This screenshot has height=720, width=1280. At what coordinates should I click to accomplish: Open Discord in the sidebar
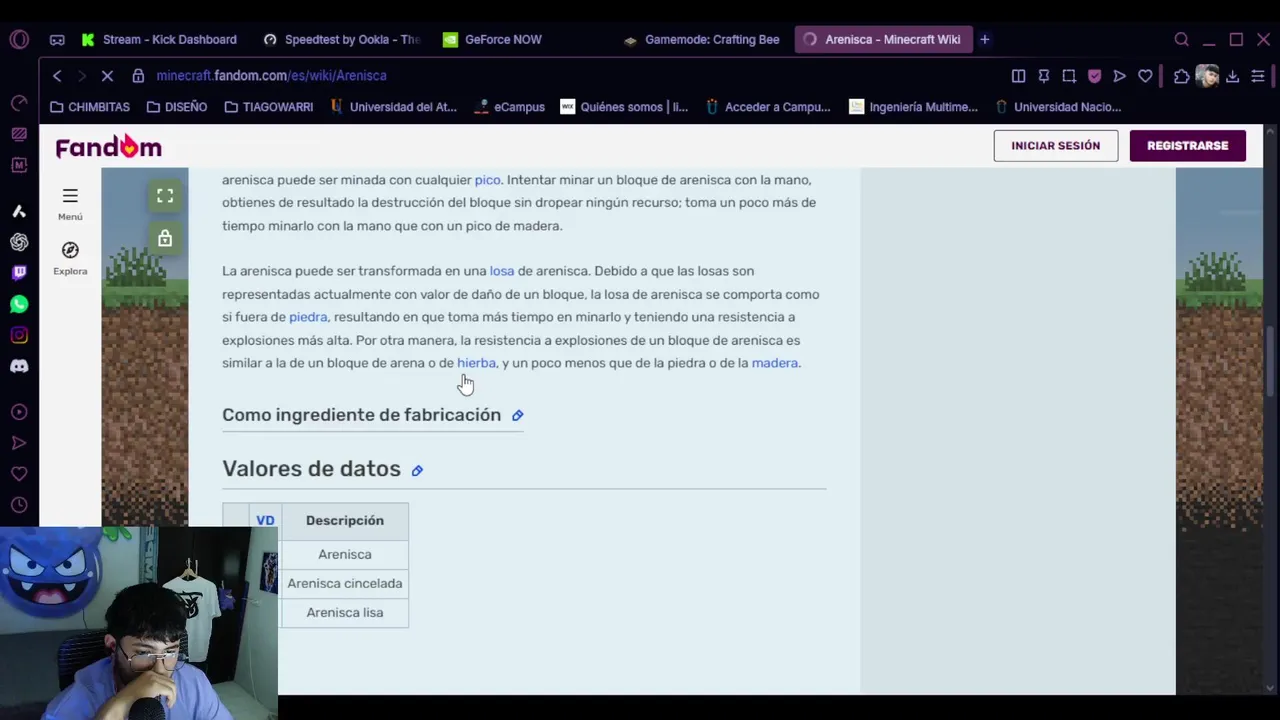click(19, 366)
